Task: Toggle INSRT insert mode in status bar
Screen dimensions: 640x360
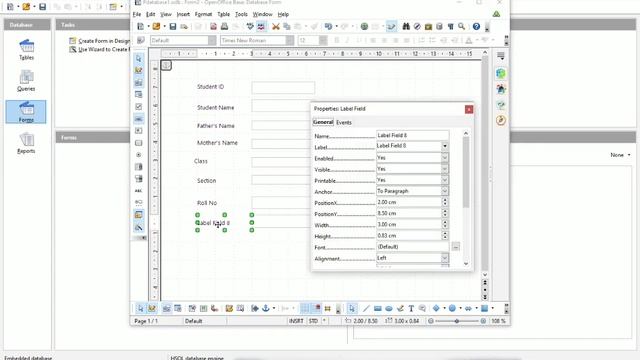Action: tap(296, 321)
